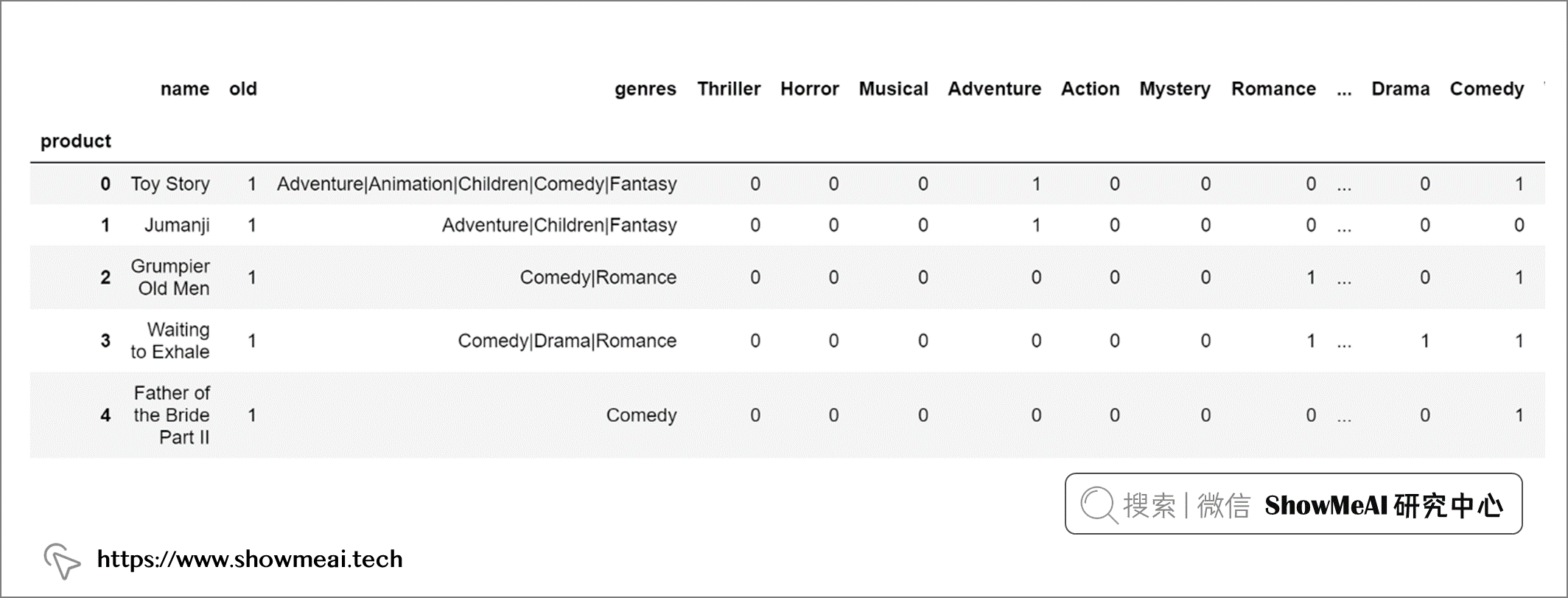The width and height of the screenshot is (1568, 598).
Task: Click the "name" column header
Action: (185, 89)
